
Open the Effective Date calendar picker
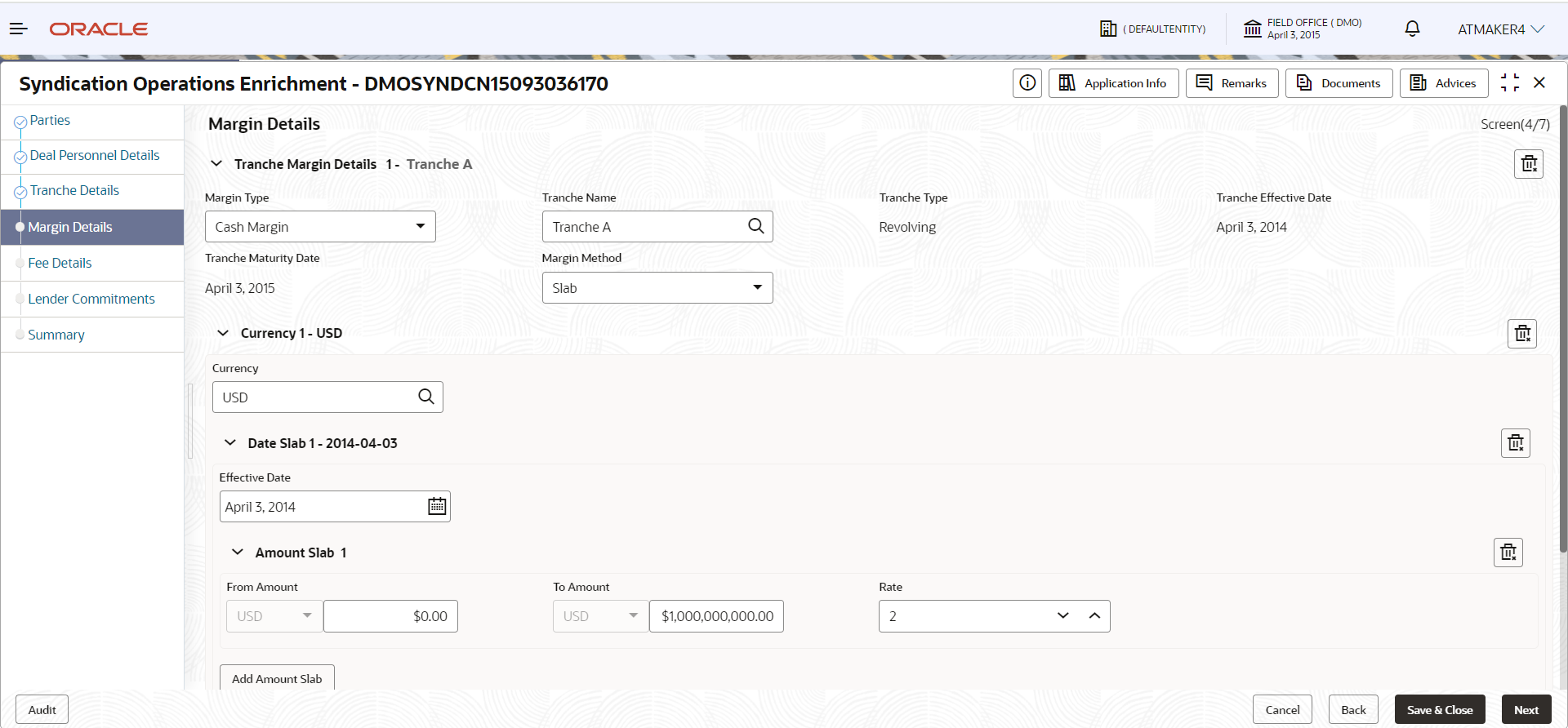(437, 506)
